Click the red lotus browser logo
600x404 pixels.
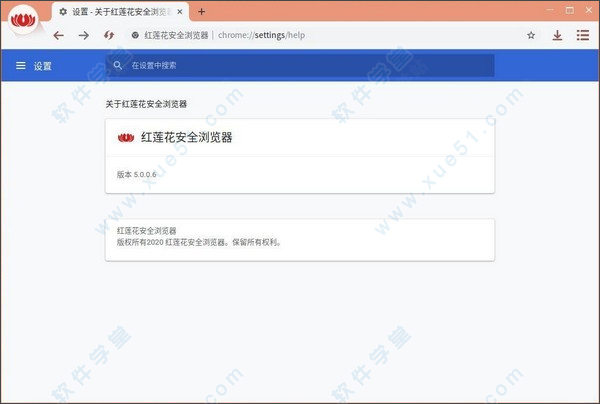23,20
